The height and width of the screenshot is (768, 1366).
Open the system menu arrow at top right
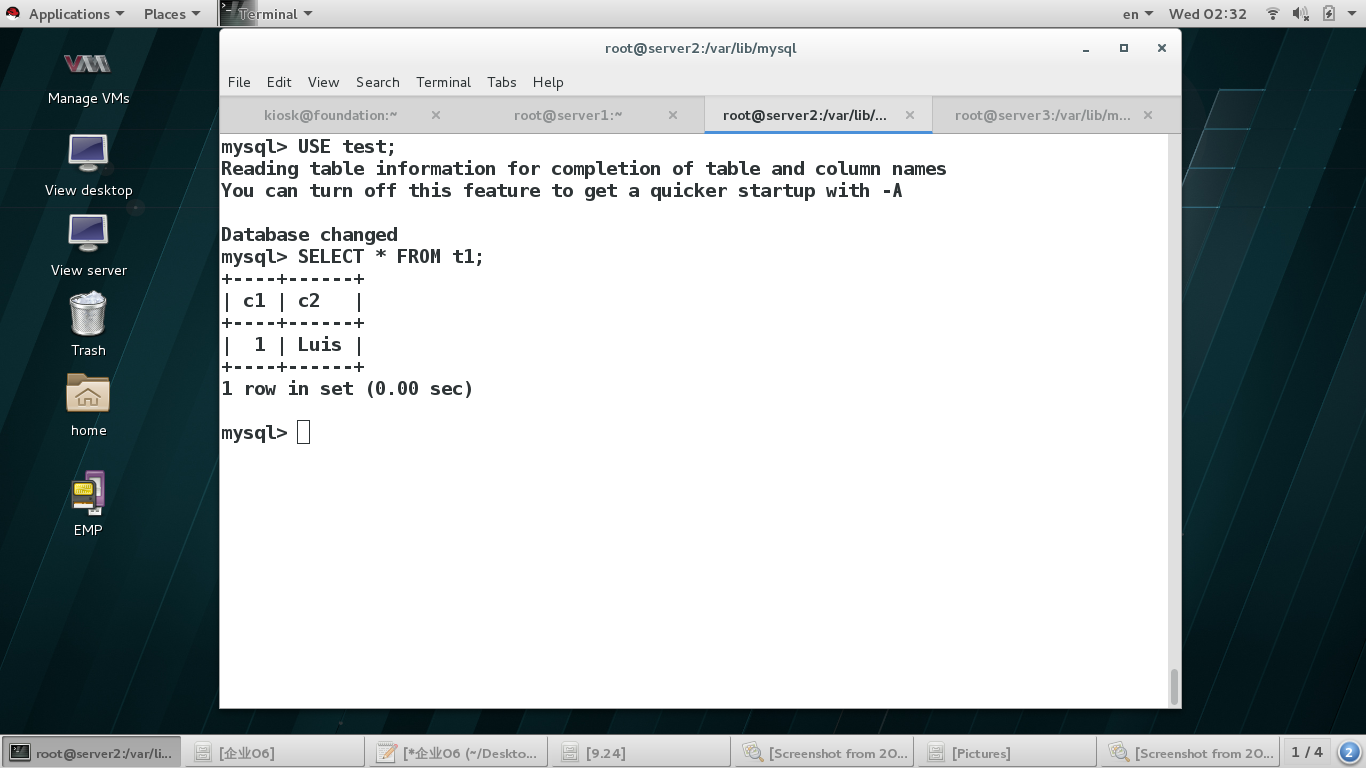[1351, 14]
